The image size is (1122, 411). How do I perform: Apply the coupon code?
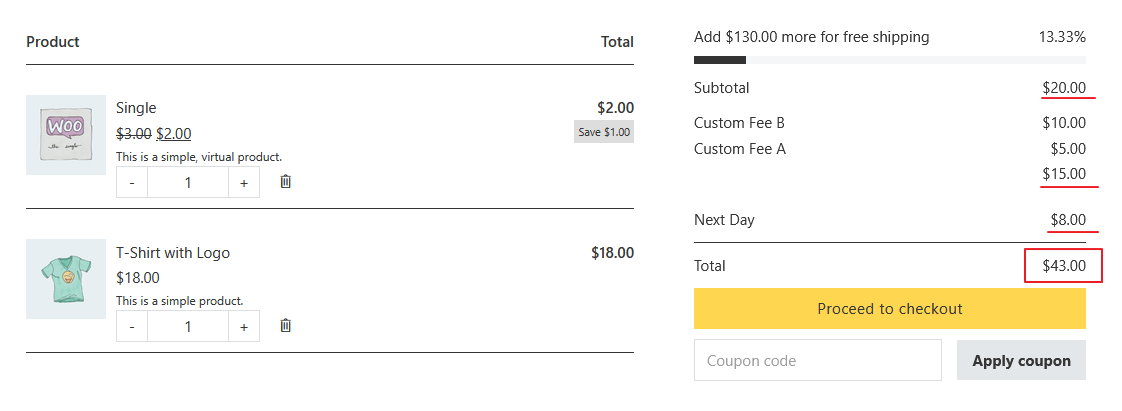[x=1021, y=360]
